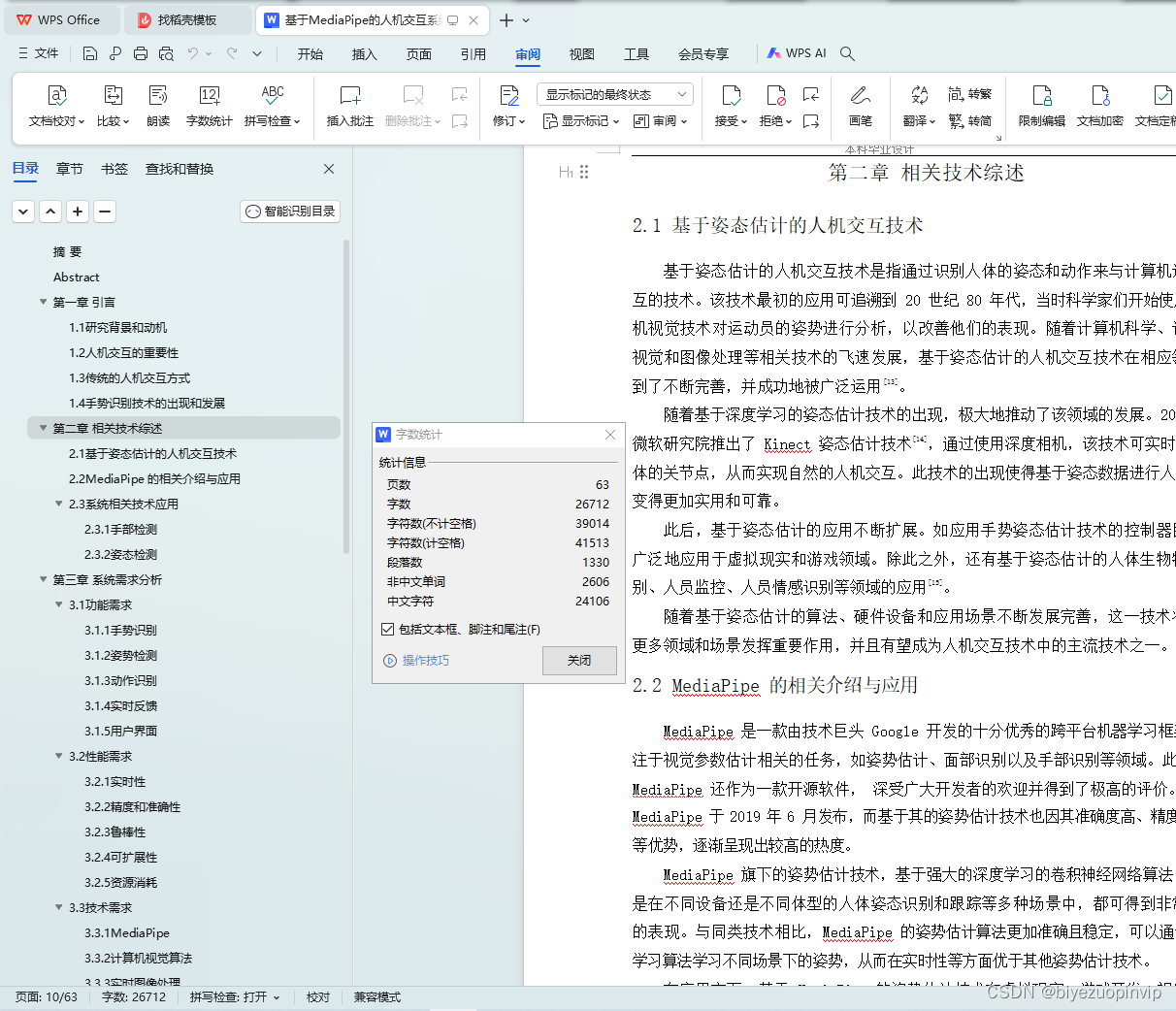Image resolution: width=1176 pixels, height=1011 pixels.
Task: Click the new tab plus button
Action: pyautogui.click(x=506, y=20)
